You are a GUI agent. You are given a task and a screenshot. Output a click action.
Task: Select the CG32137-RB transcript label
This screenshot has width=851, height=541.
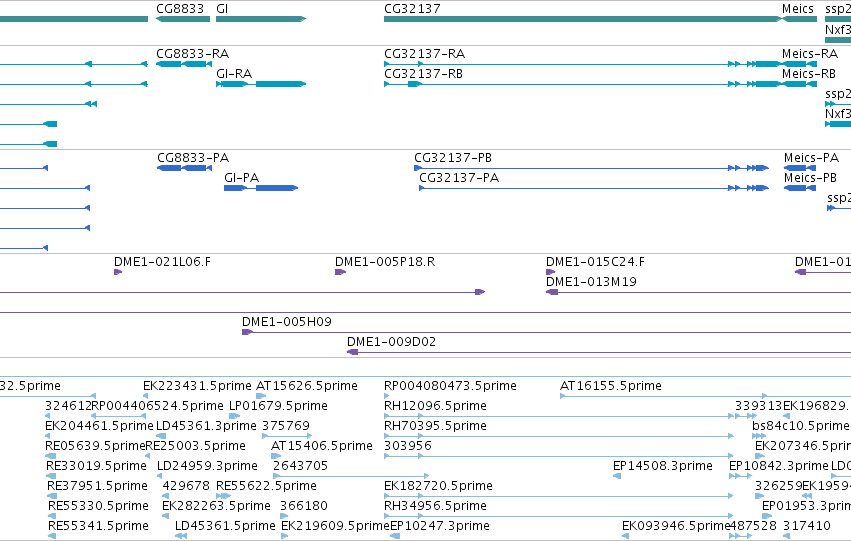(423, 74)
